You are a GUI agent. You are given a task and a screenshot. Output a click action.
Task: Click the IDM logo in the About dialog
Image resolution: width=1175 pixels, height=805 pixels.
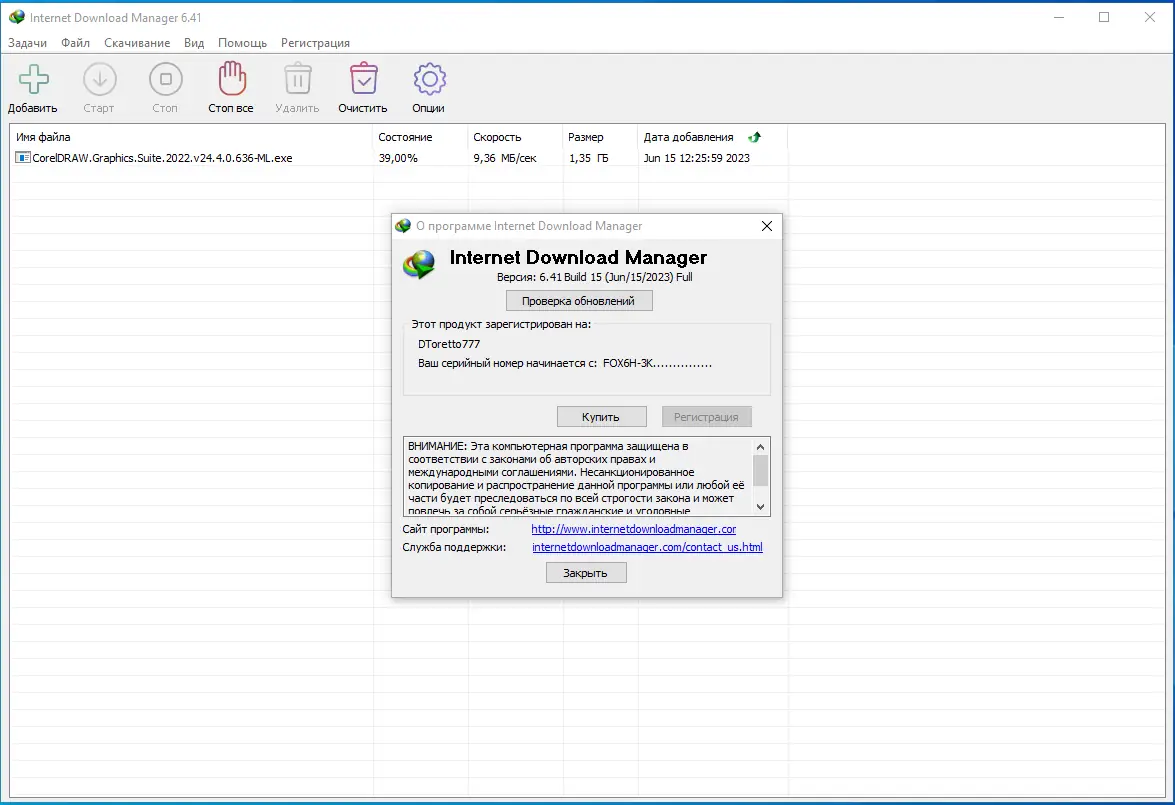tap(419, 264)
